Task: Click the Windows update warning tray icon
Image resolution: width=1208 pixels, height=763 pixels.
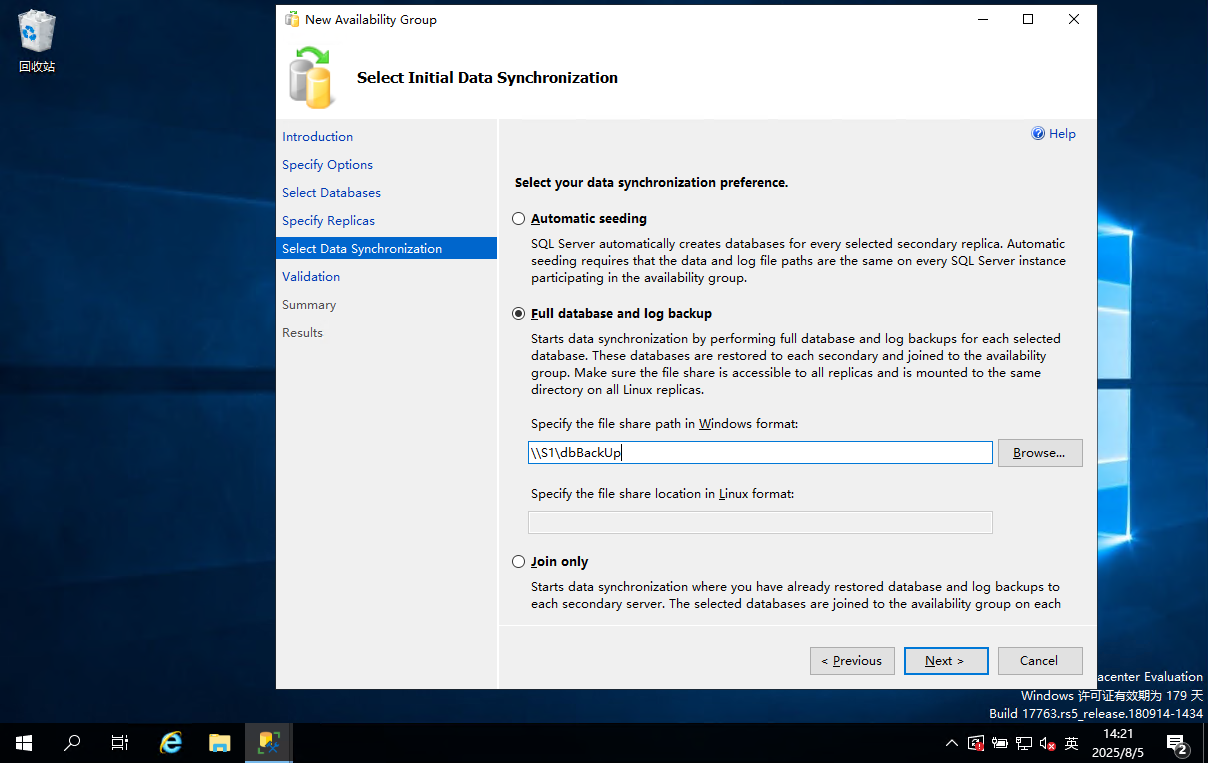Action: coord(977,743)
